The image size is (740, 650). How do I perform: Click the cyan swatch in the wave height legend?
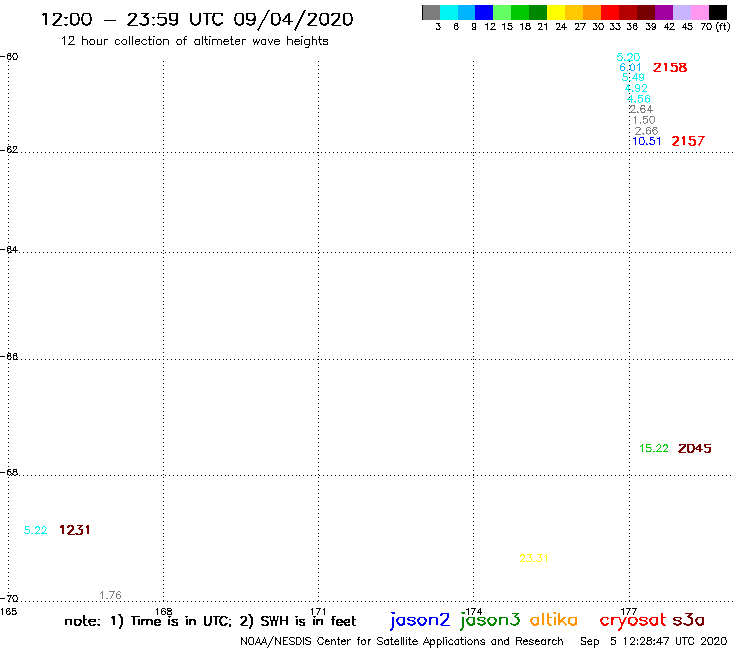[449, 12]
